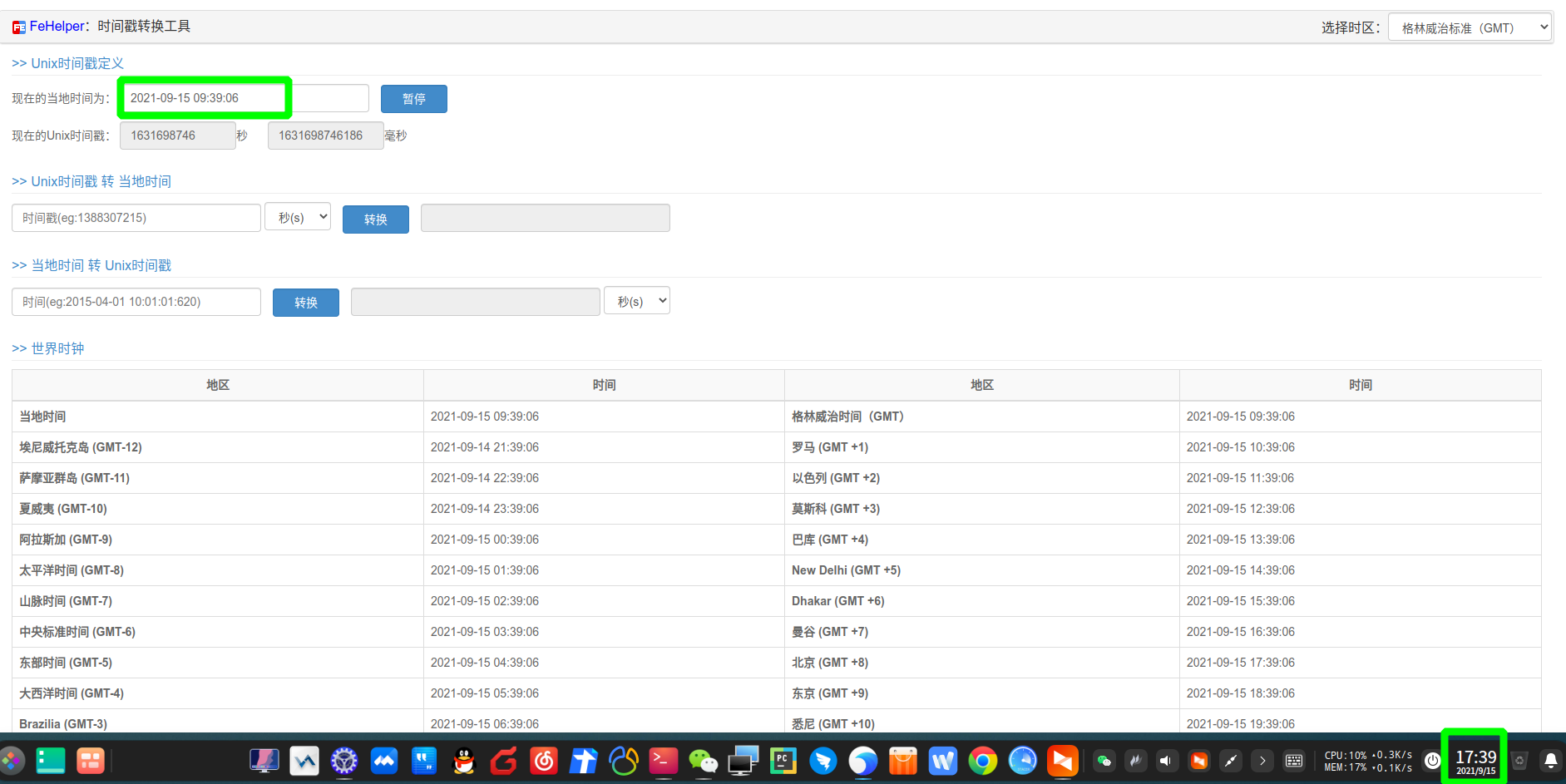The image size is (1566, 784).
Task: Click 转换 next to the timestamp input
Action: (376, 219)
